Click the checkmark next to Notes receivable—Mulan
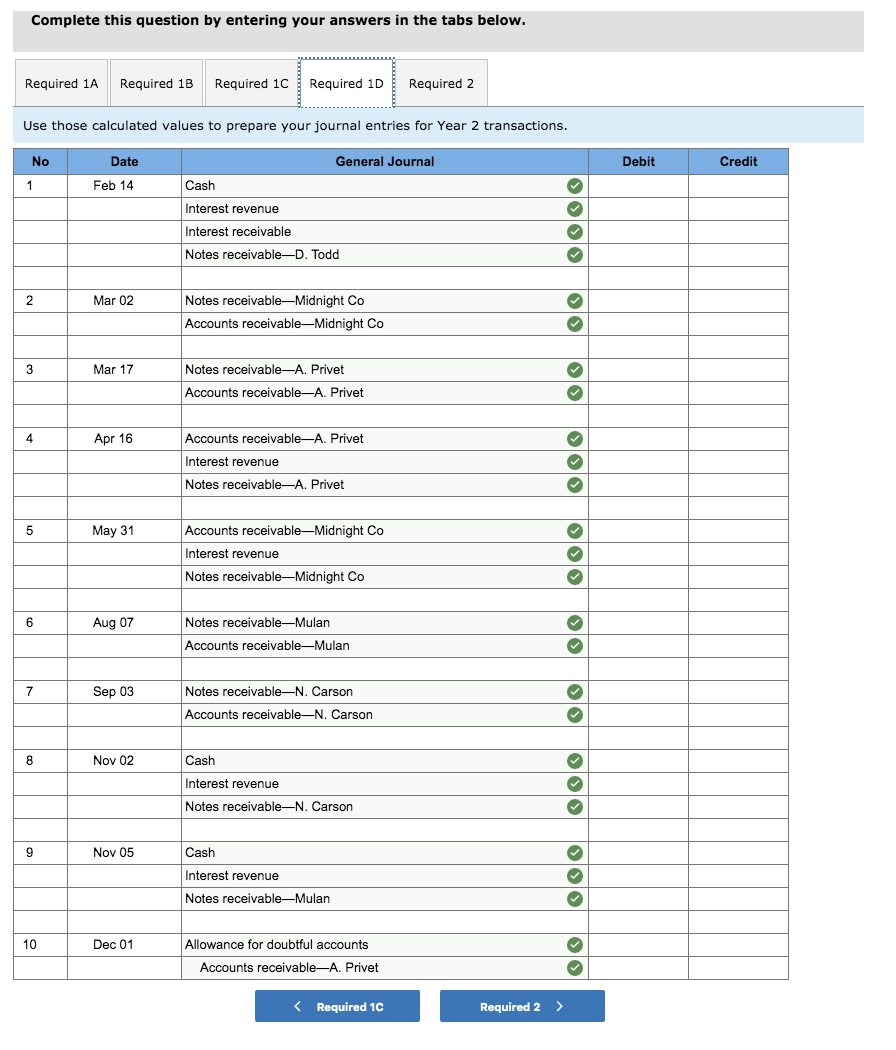Image resolution: width=896 pixels, height=1050 pixels. pyautogui.click(x=575, y=622)
